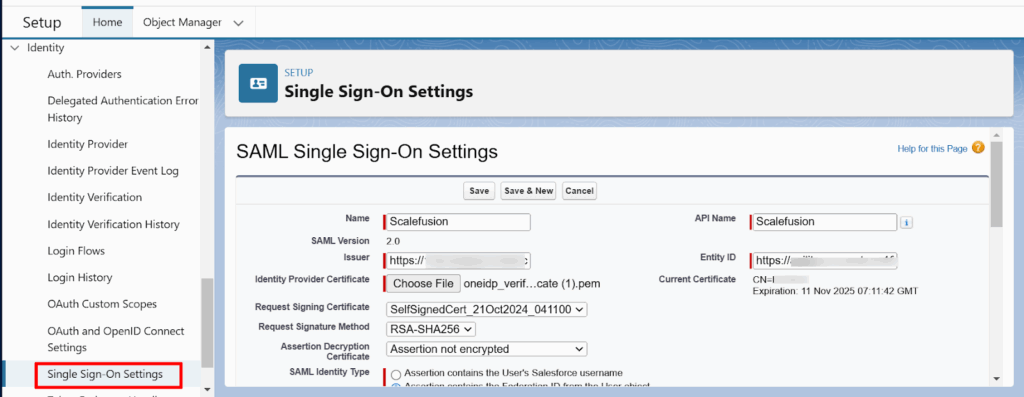Open Identity Provider Event Log
The width and height of the screenshot is (1024, 397).
(113, 171)
